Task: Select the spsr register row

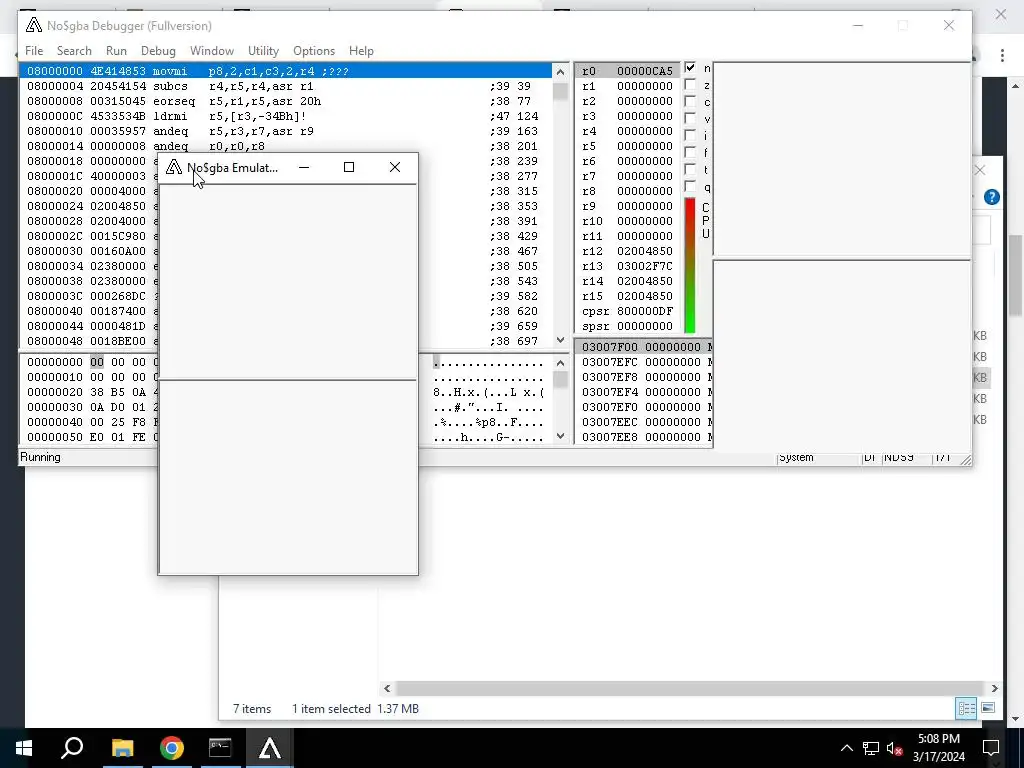Action: click(627, 327)
